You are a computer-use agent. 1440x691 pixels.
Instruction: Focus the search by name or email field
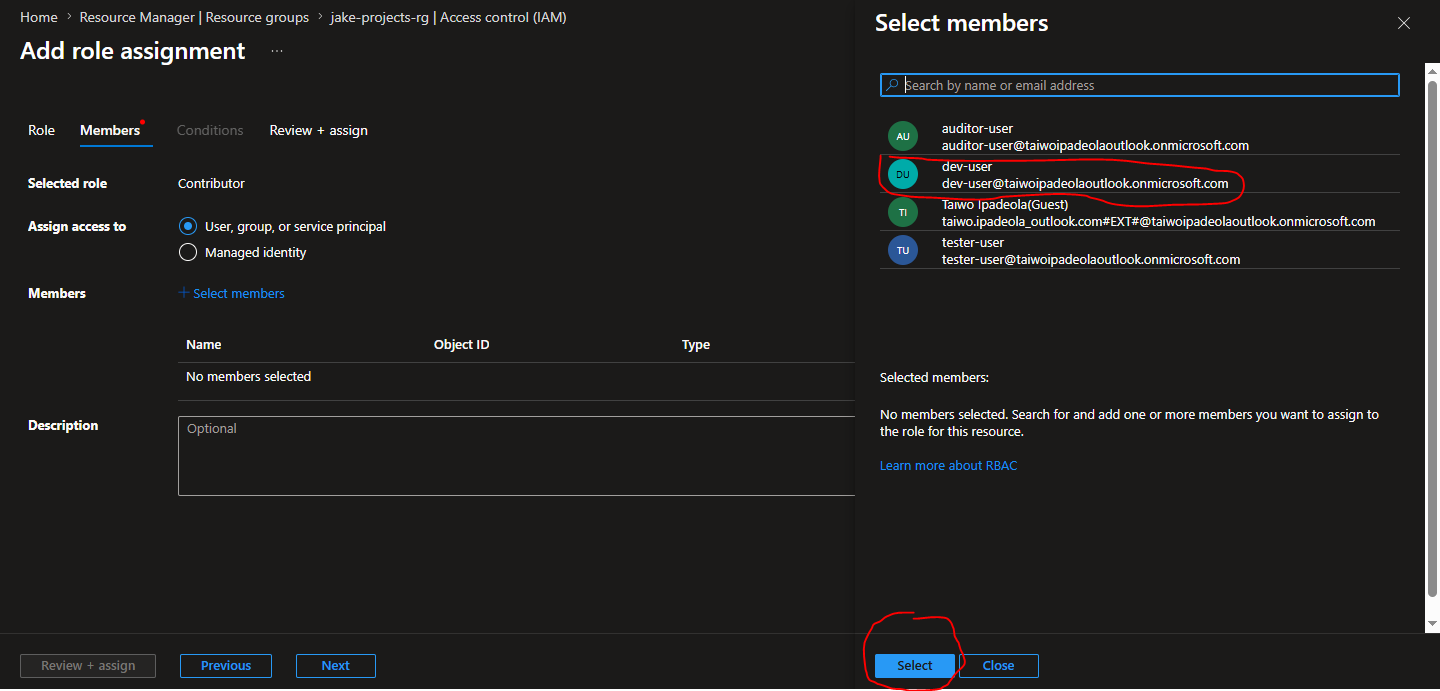[x=1140, y=85]
